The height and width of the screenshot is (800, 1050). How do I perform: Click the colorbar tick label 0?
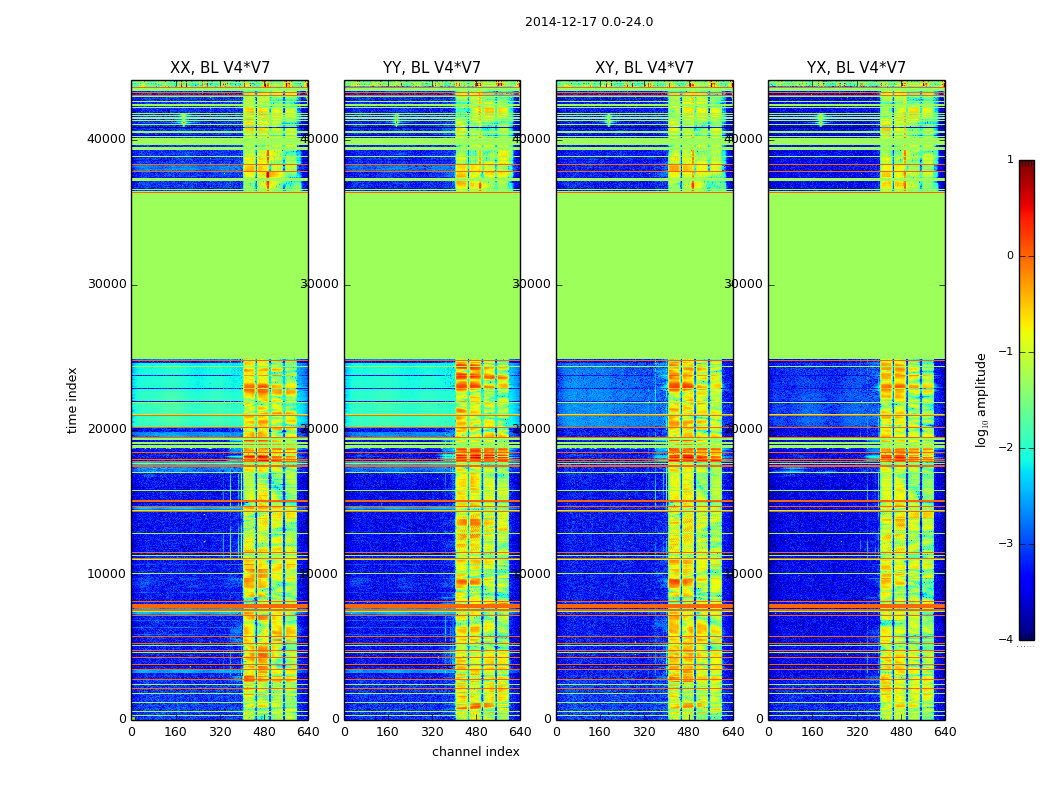[x=1010, y=256]
